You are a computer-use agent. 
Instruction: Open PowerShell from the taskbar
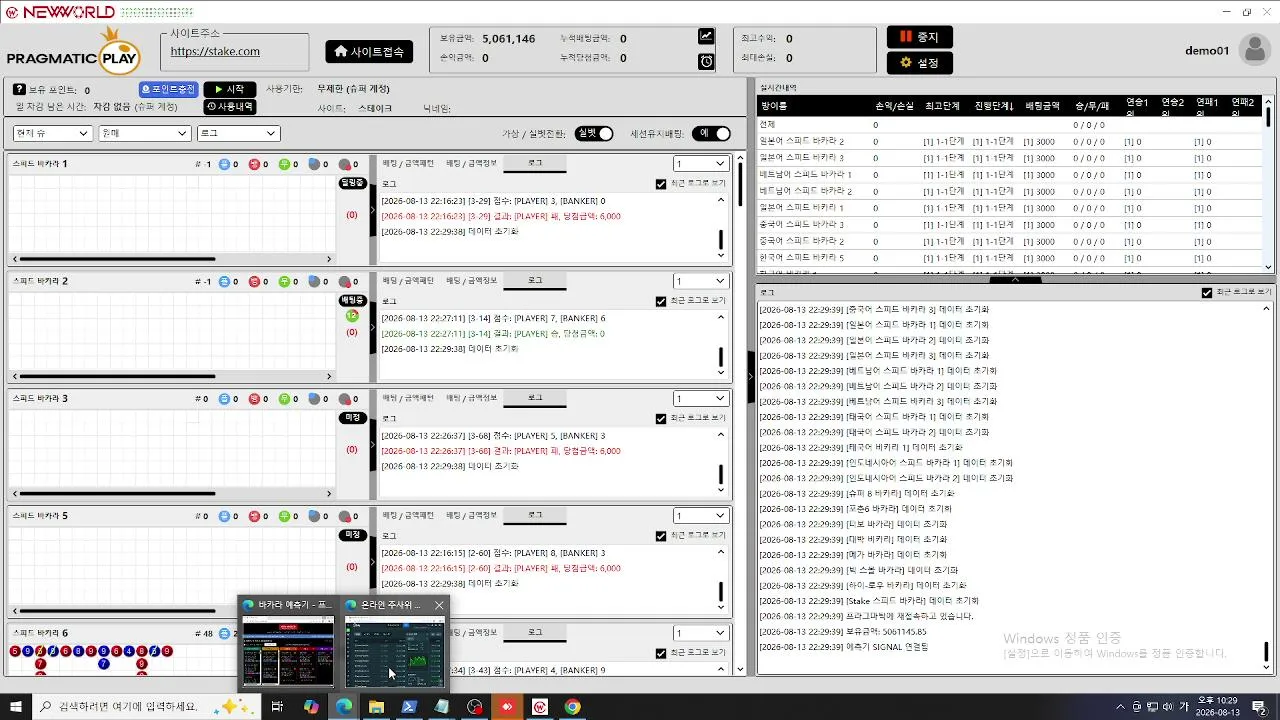coord(409,707)
